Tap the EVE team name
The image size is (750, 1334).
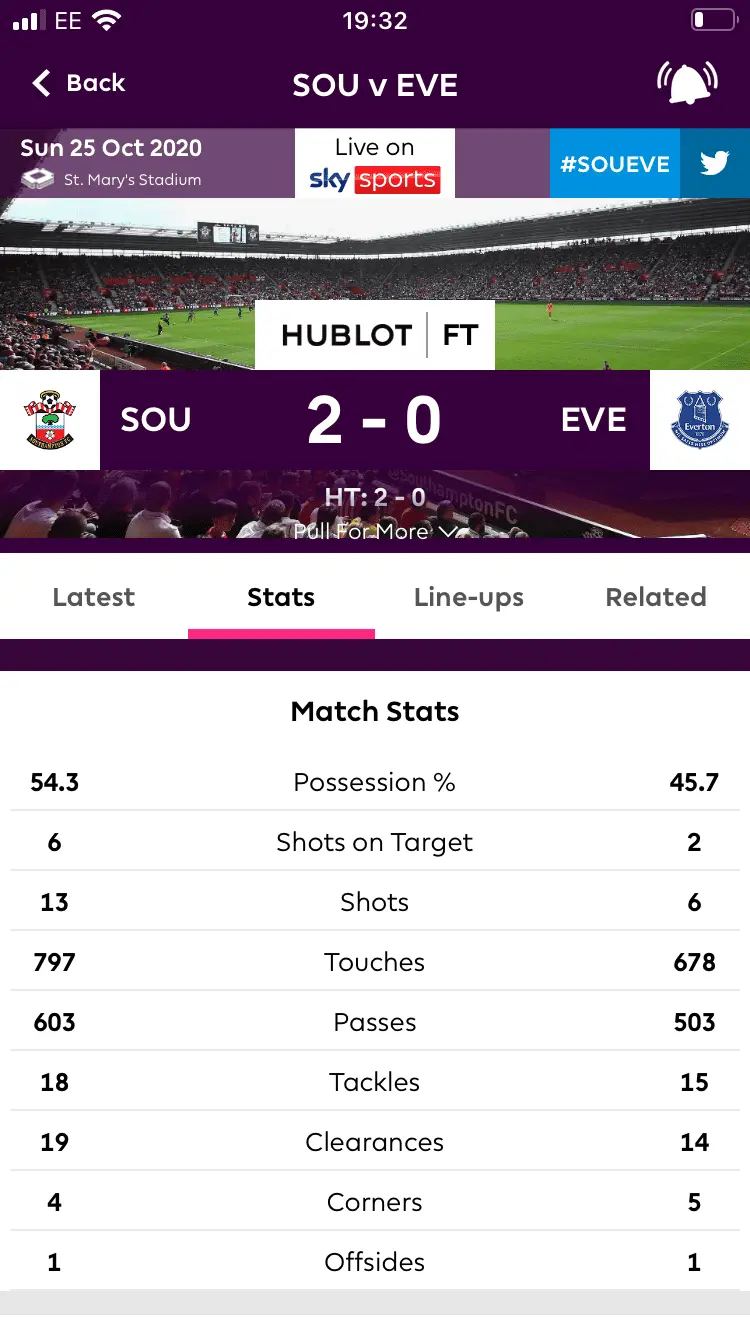pyautogui.click(x=594, y=420)
